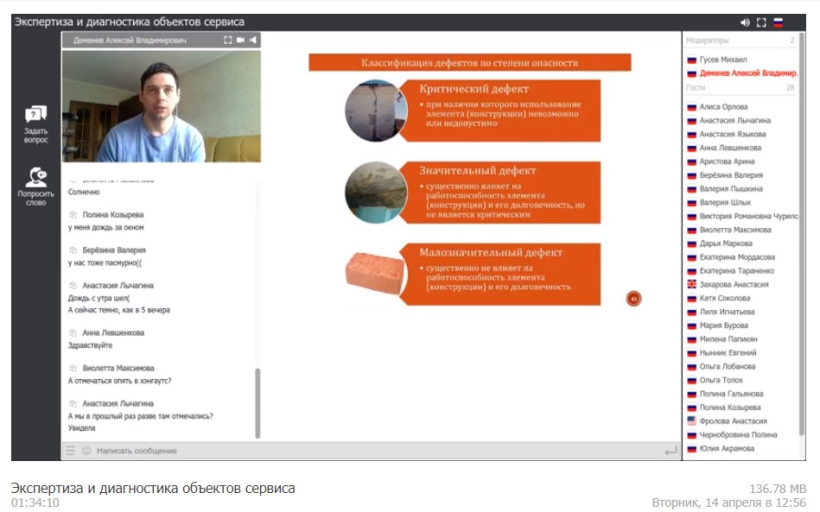This screenshot has width=820, height=512.
Task: Click Анна Левшенкова's chat message name
Action: pyautogui.click(x=113, y=333)
